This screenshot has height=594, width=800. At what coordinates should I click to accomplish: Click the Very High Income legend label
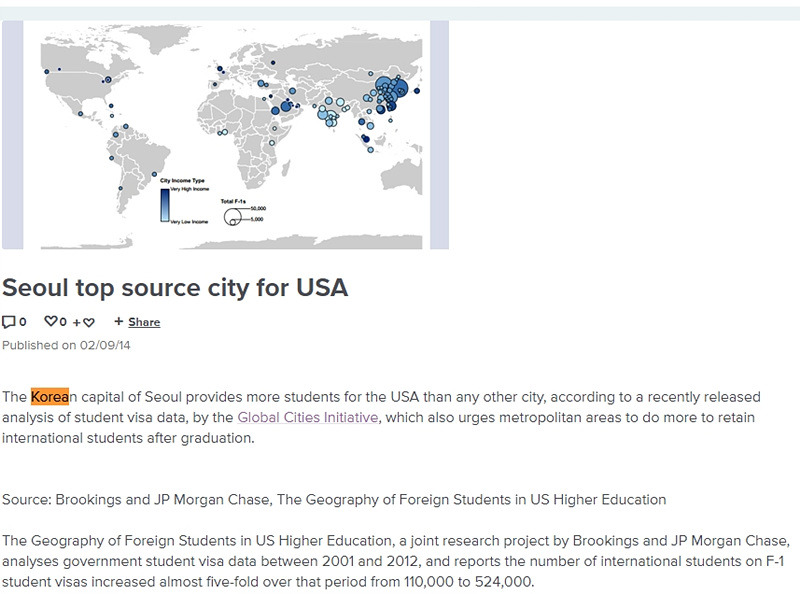pos(190,189)
